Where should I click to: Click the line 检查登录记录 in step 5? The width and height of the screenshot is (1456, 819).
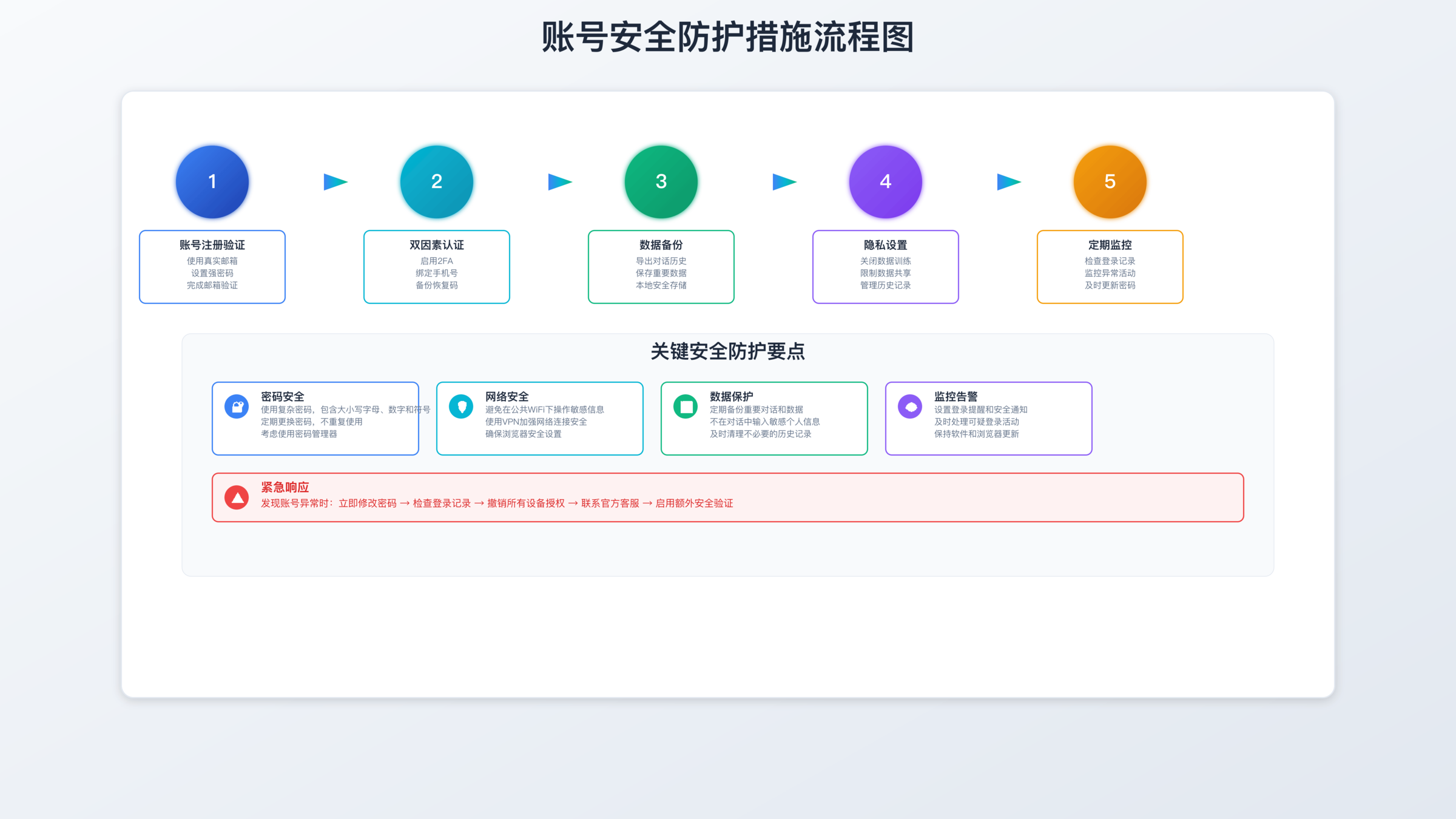(1110, 261)
